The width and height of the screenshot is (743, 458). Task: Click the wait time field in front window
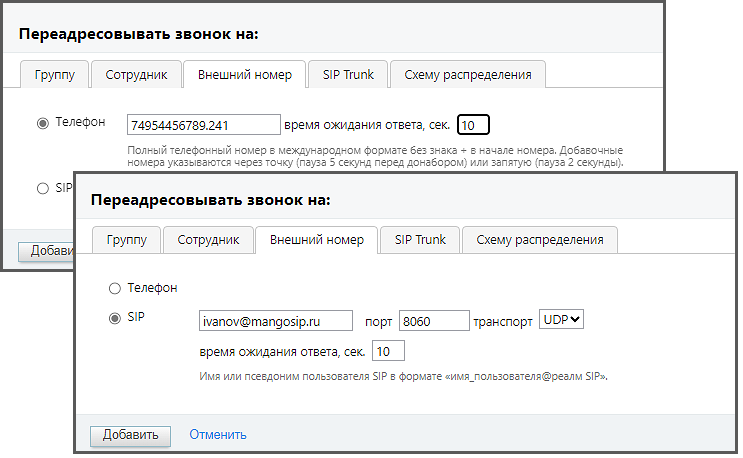(388, 351)
